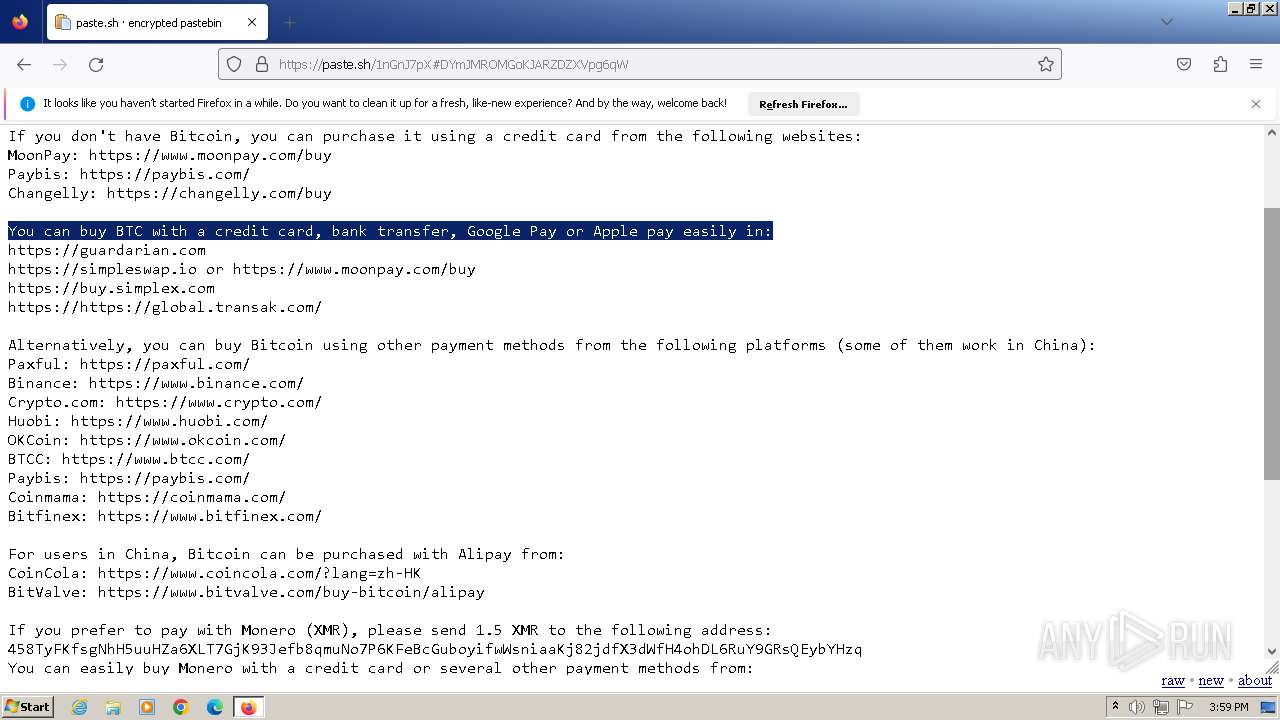Click the OKCoin URL line
Viewport: 1280px width, 720px height.
pyautogui.click(x=147, y=440)
